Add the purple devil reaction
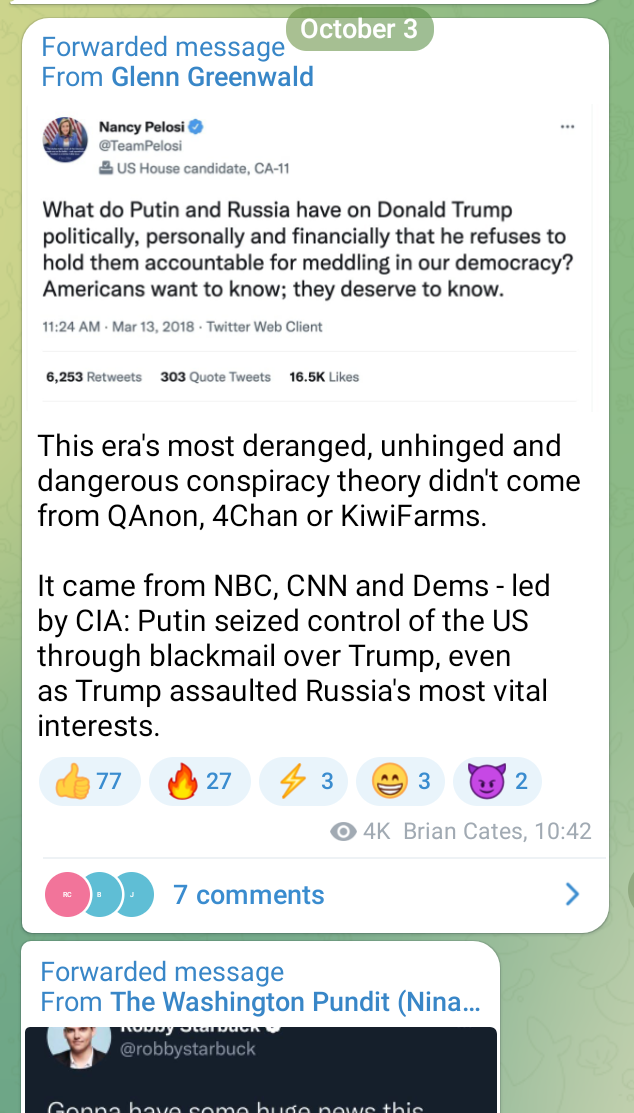The height and width of the screenshot is (1113, 634). coord(497,781)
